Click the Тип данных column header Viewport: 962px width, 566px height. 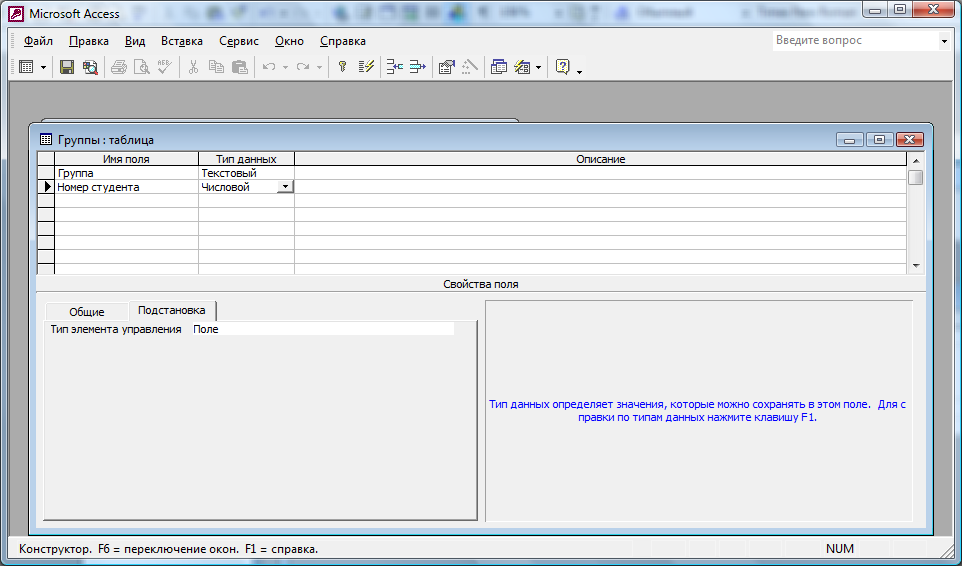tap(246, 159)
